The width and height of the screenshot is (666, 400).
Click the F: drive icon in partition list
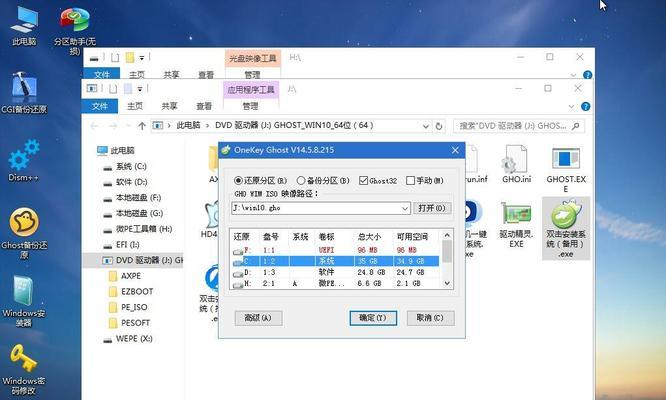click(x=238, y=251)
